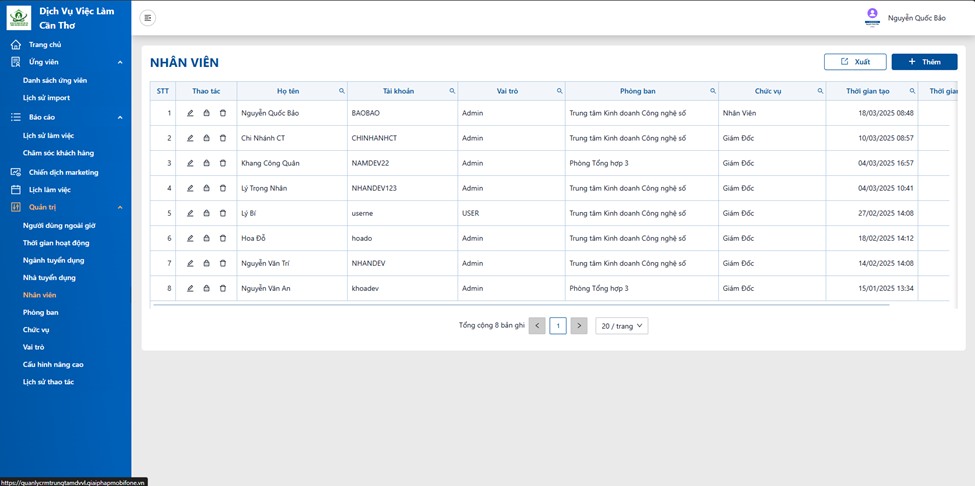Open Ngành tuyển dụng page
This screenshot has height=486, width=975.
click(x=53, y=260)
